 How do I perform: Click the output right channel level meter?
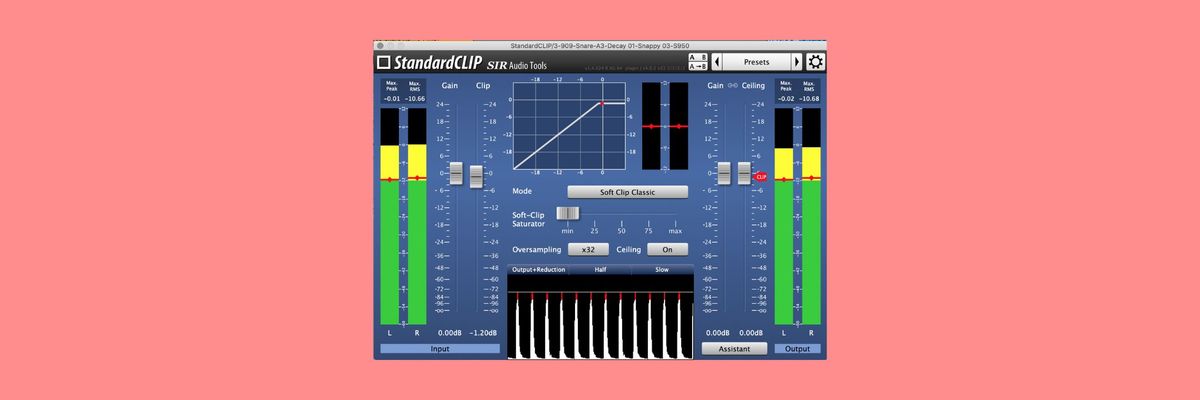(812, 217)
